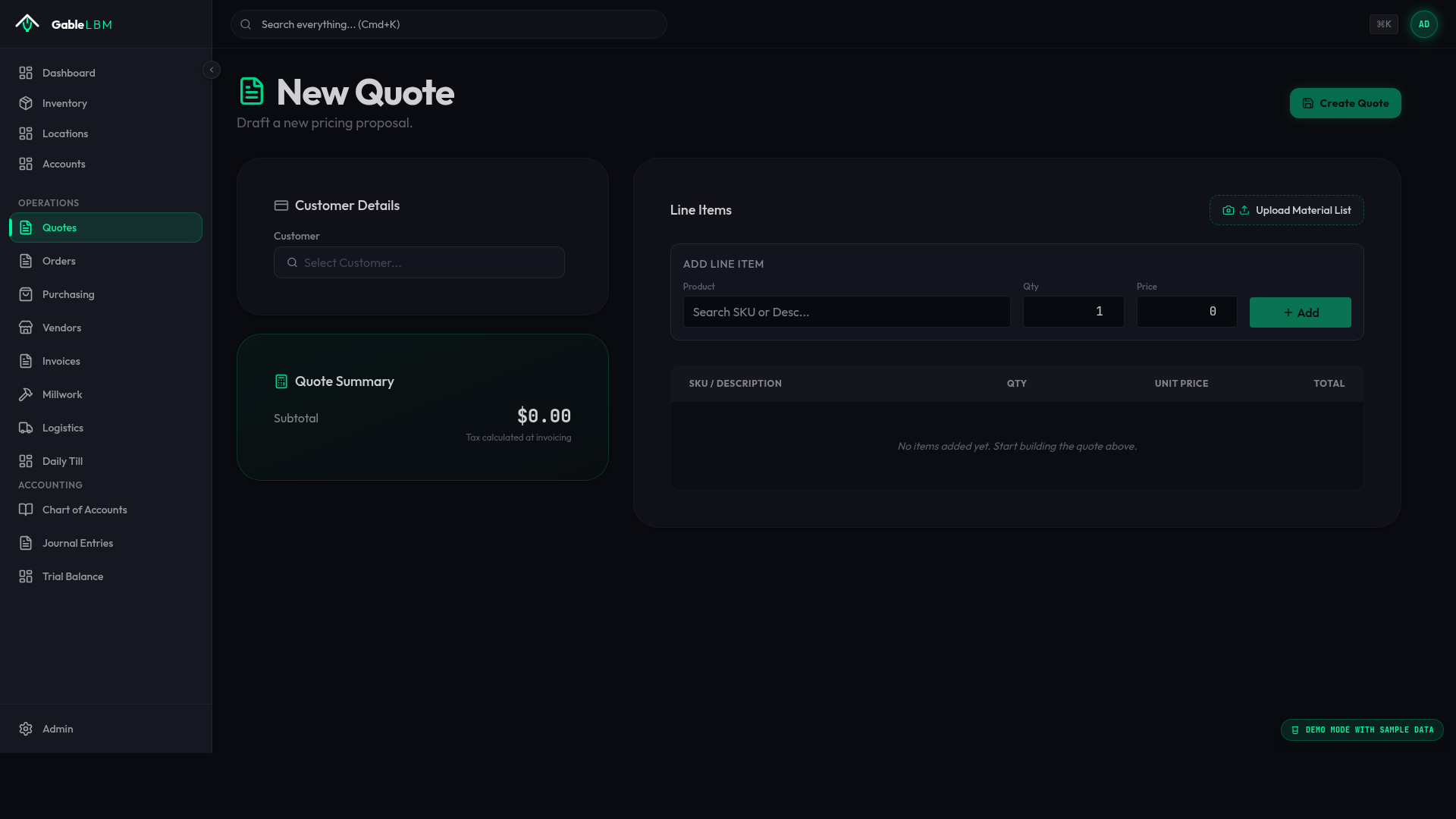
Task: Open the Product SKU search field
Action: pyautogui.click(x=846, y=312)
